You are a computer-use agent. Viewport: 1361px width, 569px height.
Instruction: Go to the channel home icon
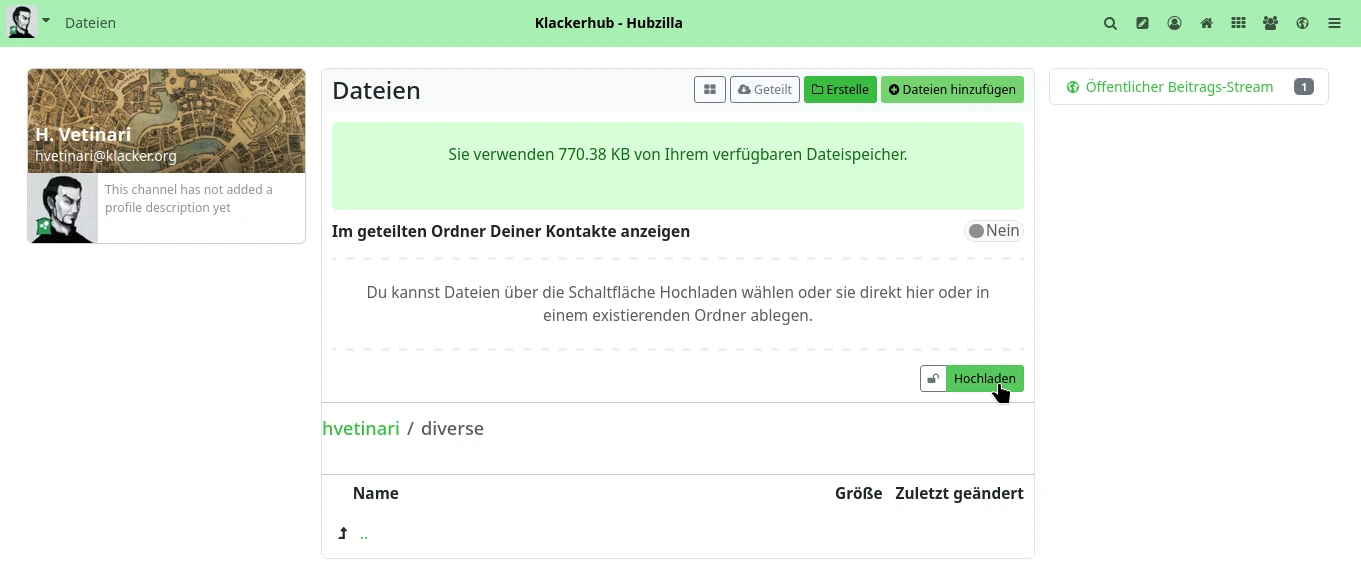tap(1206, 23)
